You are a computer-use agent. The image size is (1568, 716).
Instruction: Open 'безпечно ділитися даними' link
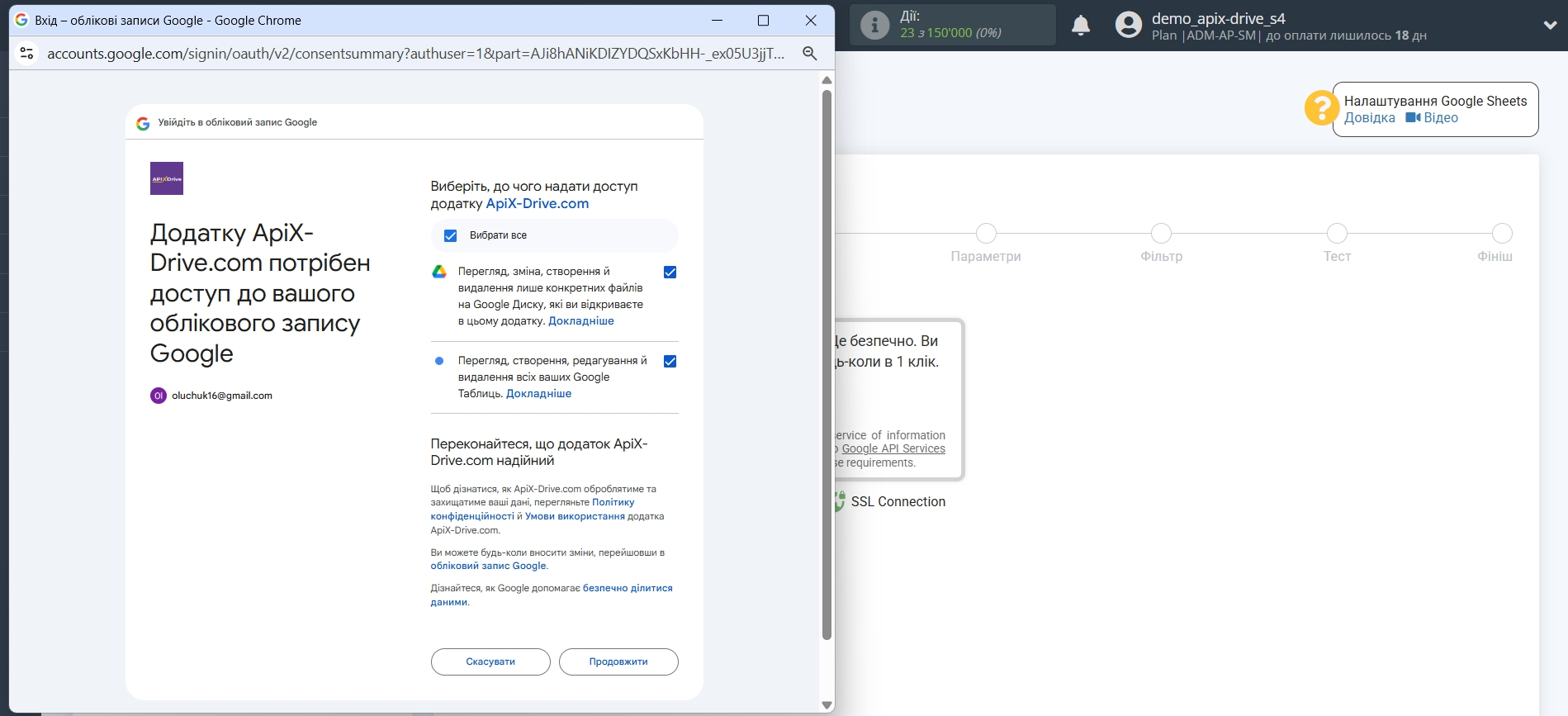[552, 595]
